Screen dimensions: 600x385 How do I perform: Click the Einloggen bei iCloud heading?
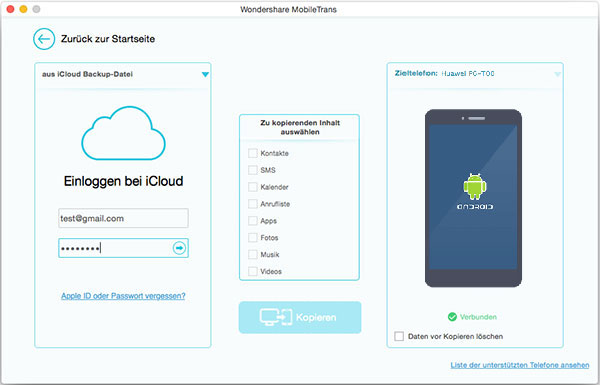[123, 181]
